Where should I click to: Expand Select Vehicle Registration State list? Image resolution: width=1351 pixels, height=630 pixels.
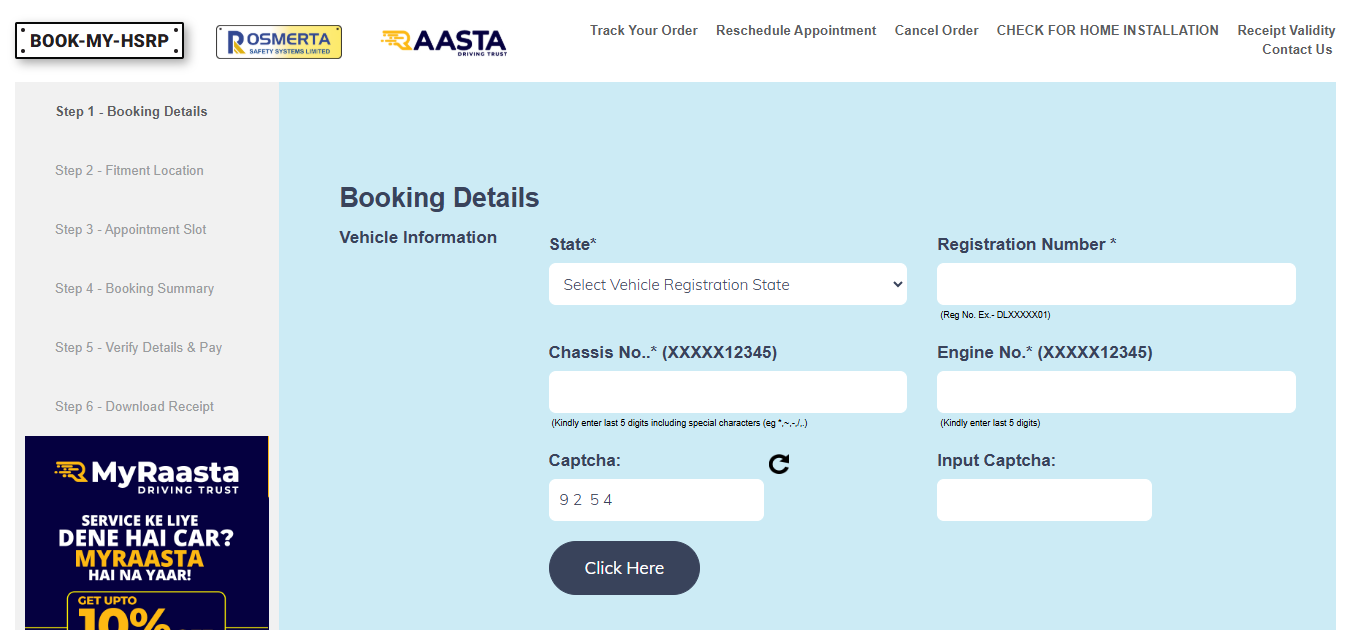727,284
